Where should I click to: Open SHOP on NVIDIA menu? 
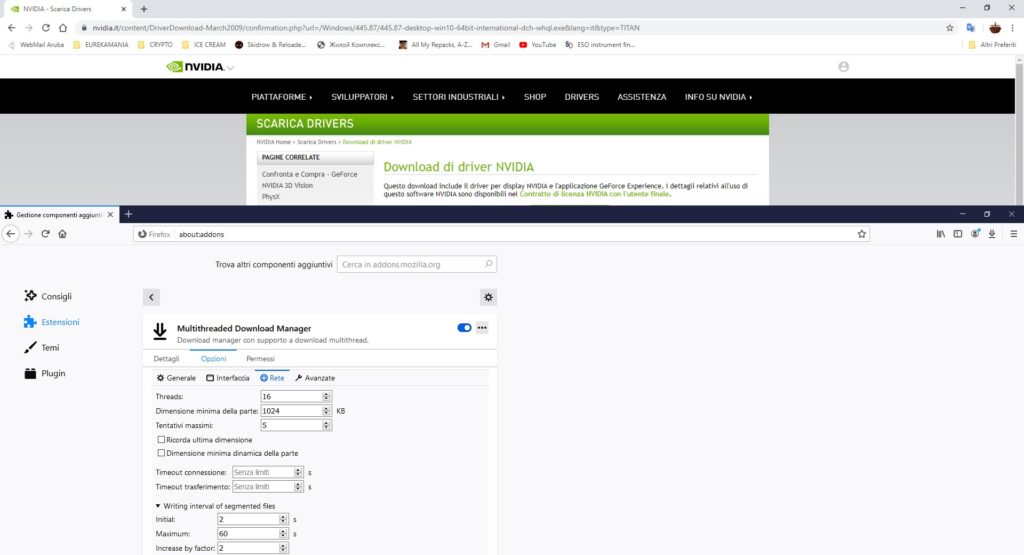tap(535, 97)
